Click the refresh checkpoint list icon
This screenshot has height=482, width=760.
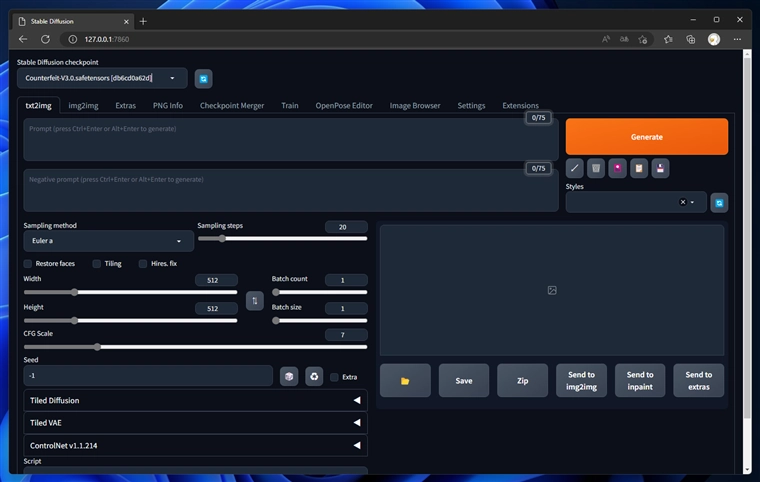coord(203,78)
